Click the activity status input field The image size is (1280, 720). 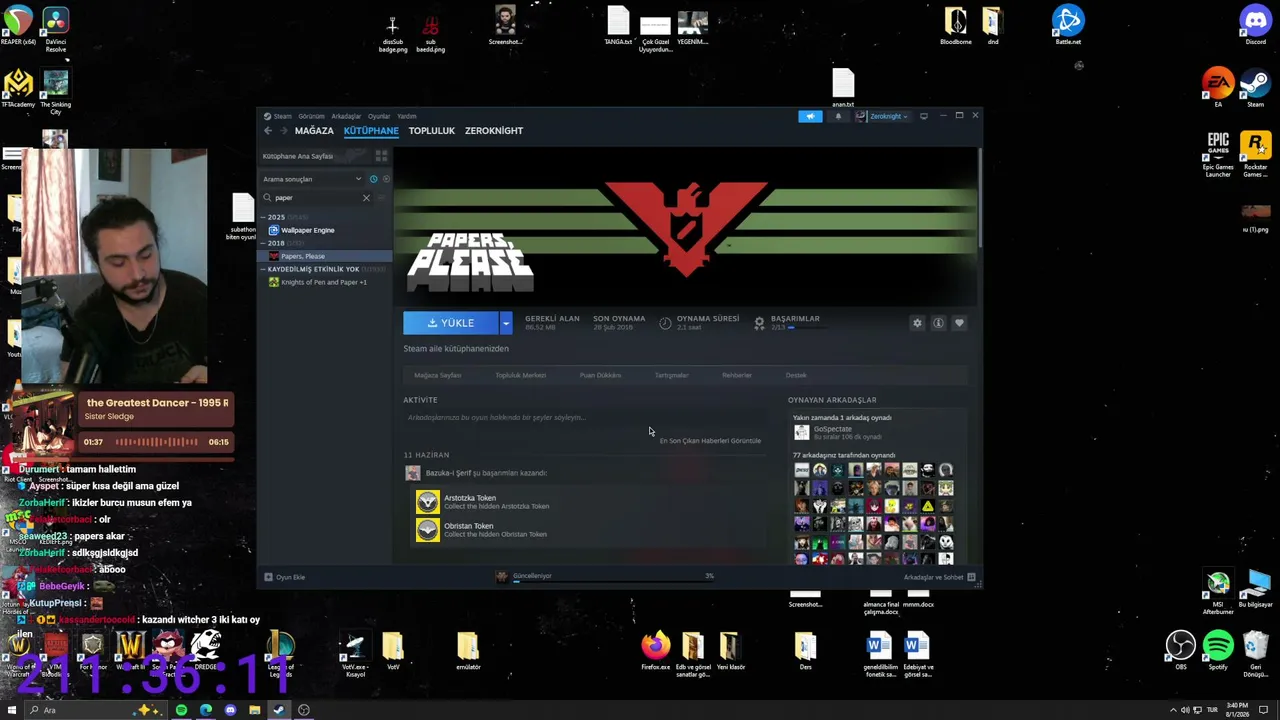pyautogui.click(x=585, y=418)
